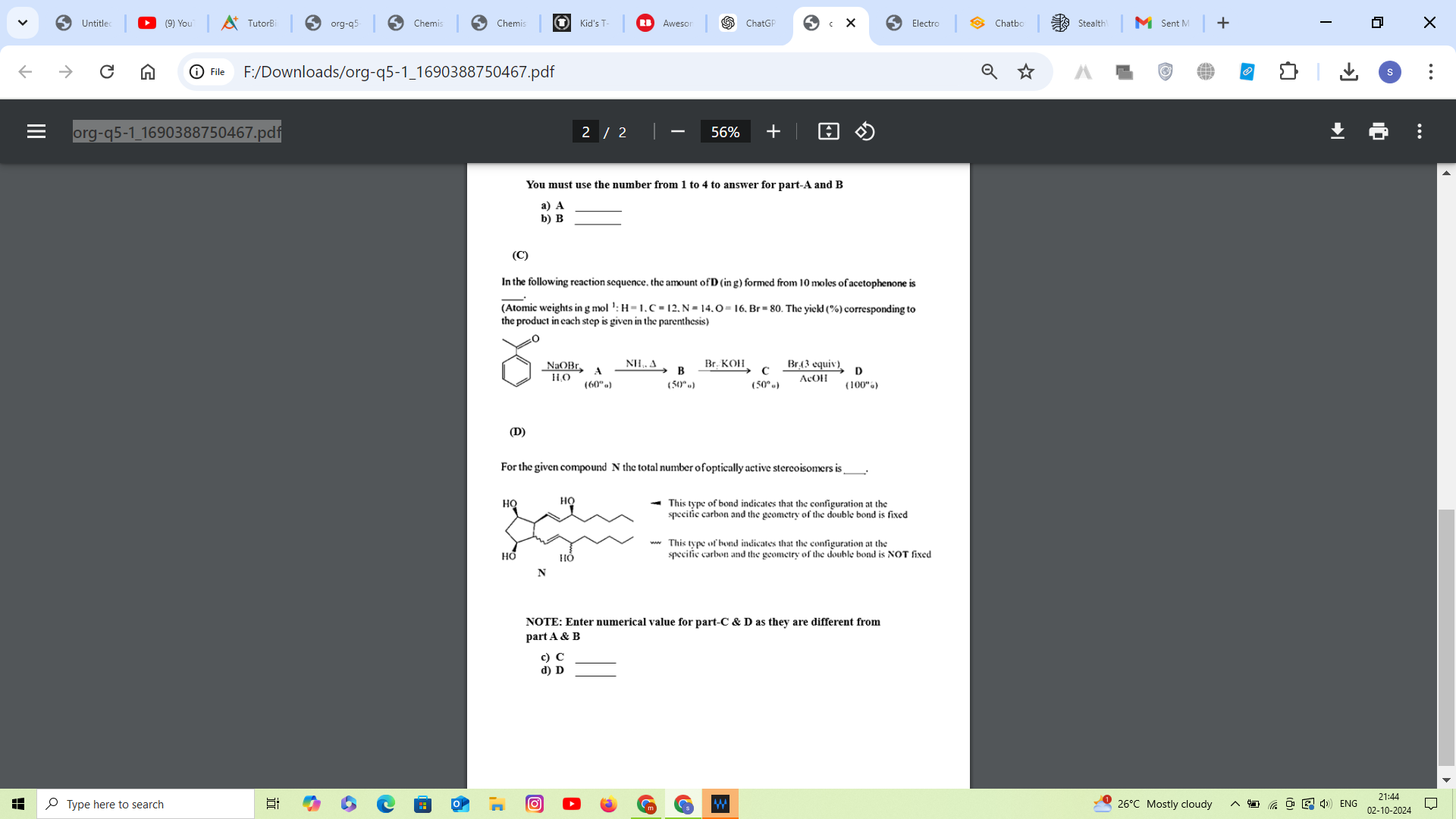
Task: Go forward in browser history
Action: (x=66, y=71)
